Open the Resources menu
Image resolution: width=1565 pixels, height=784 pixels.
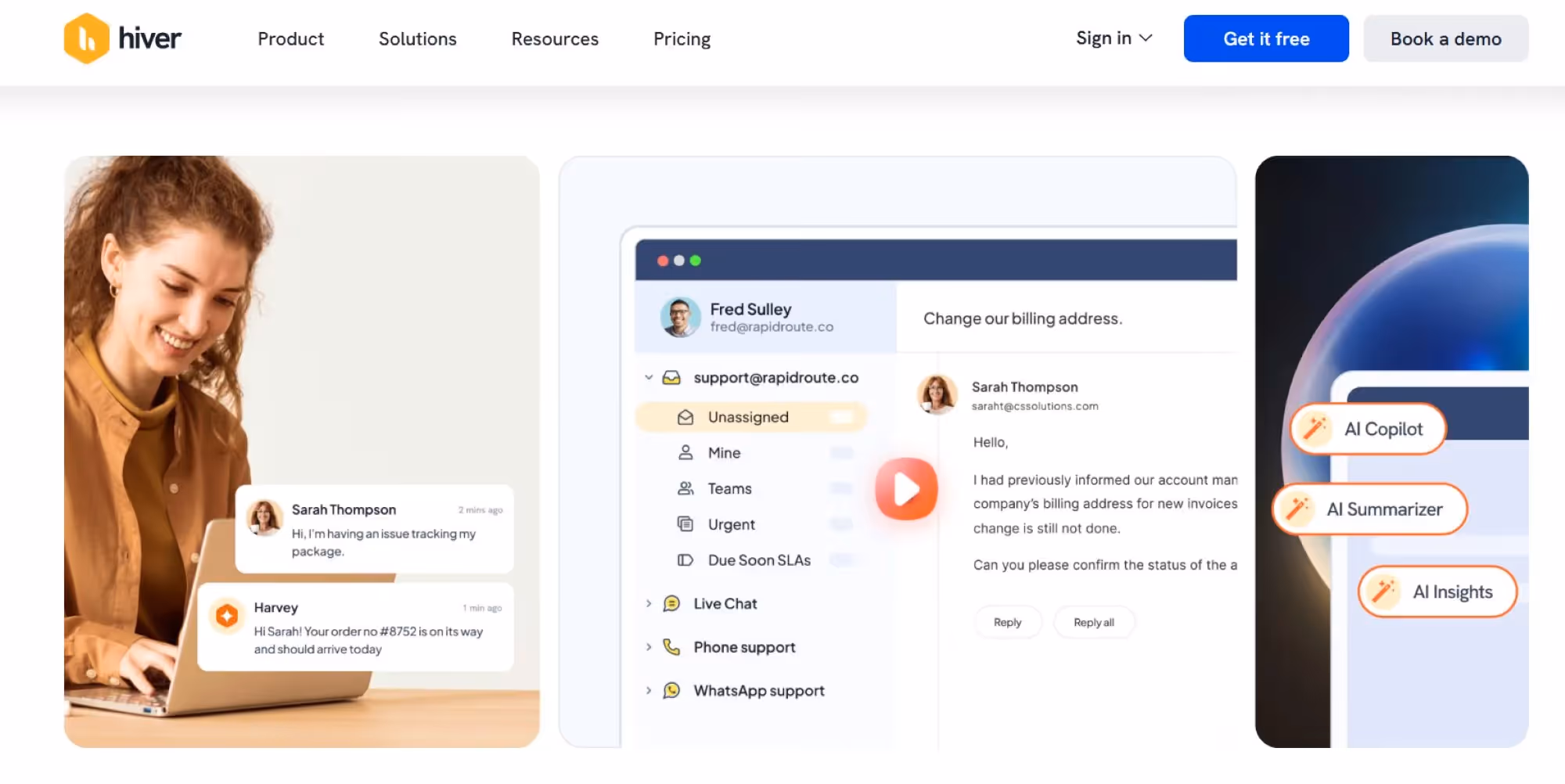(x=555, y=39)
